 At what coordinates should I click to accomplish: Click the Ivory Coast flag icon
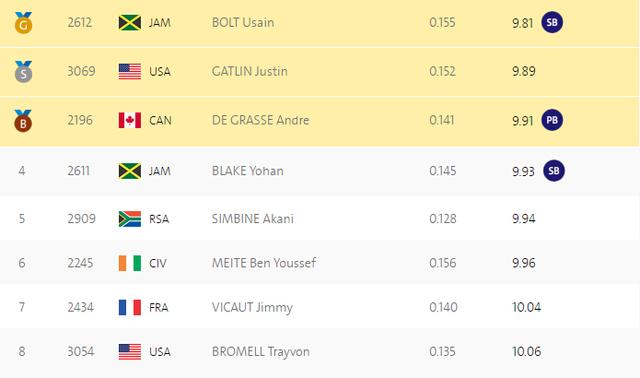point(130,263)
